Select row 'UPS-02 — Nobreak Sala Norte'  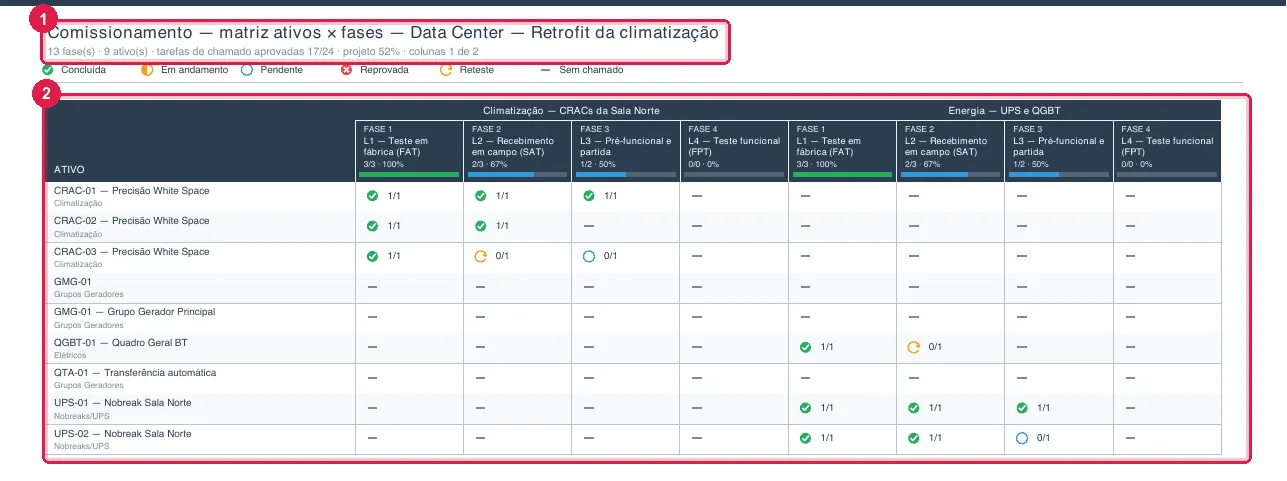point(634,439)
